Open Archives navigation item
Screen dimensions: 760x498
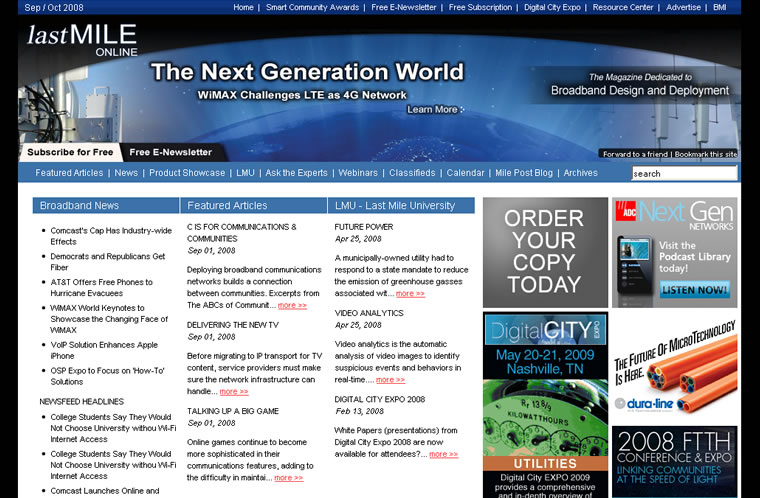580,173
